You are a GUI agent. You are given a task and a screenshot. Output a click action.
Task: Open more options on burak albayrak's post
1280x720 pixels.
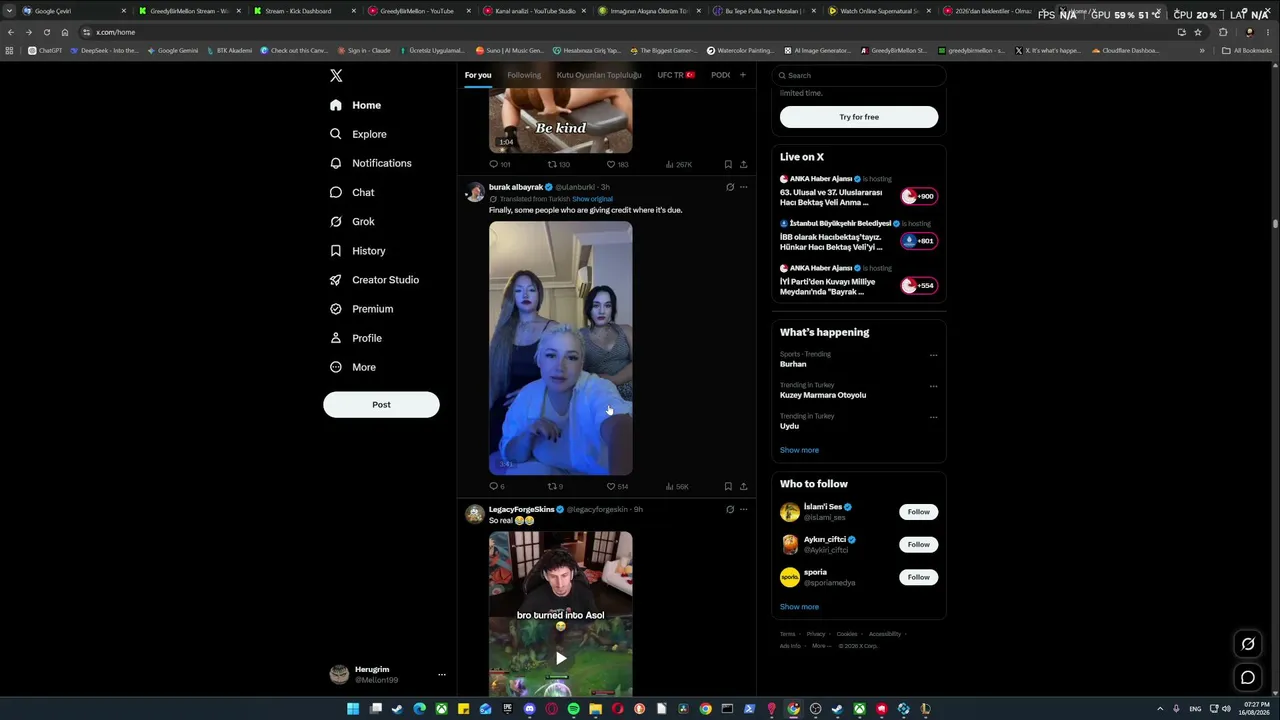coord(743,187)
